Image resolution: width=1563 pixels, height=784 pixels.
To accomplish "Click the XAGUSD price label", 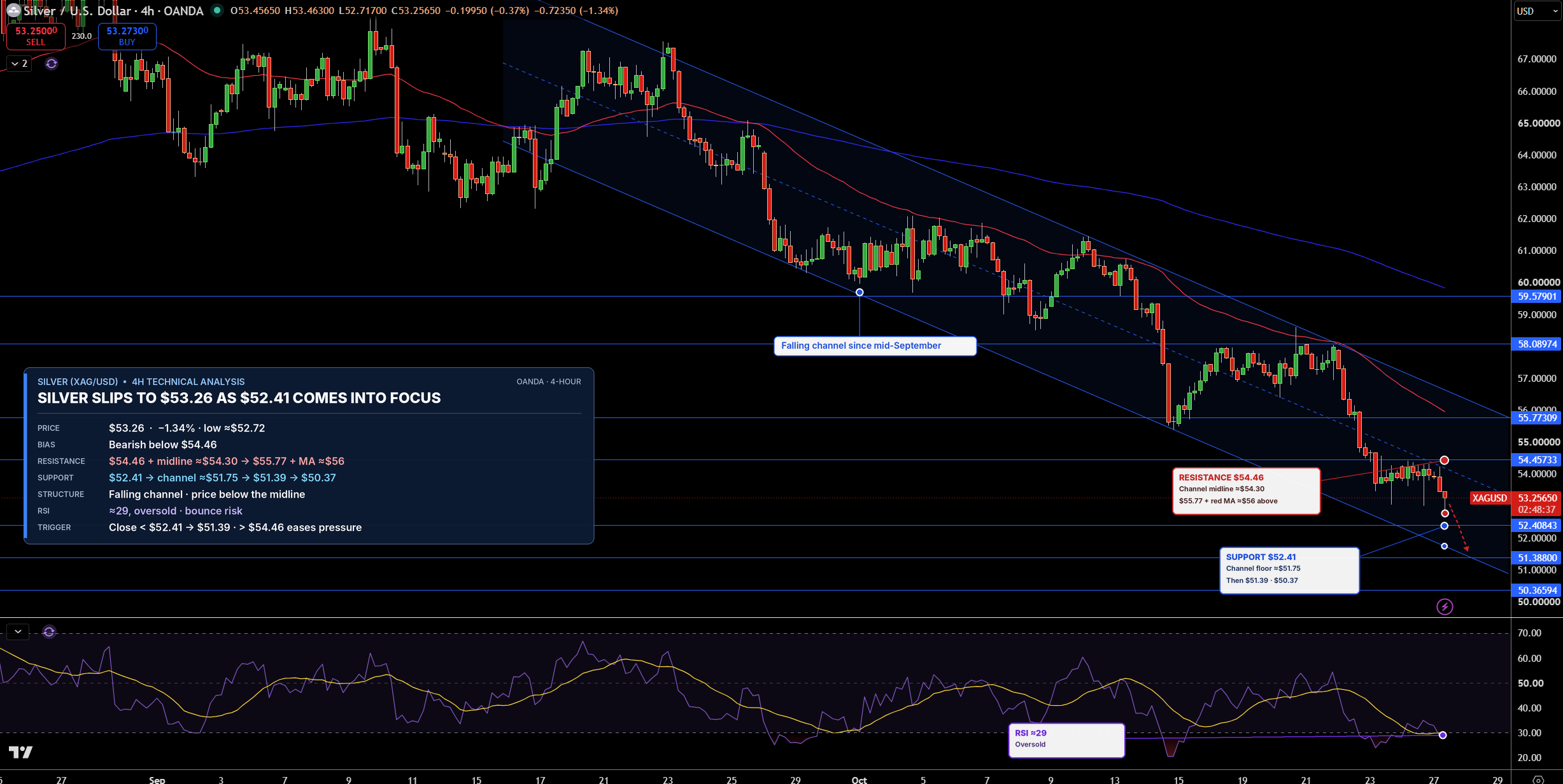I will (1489, 498).
